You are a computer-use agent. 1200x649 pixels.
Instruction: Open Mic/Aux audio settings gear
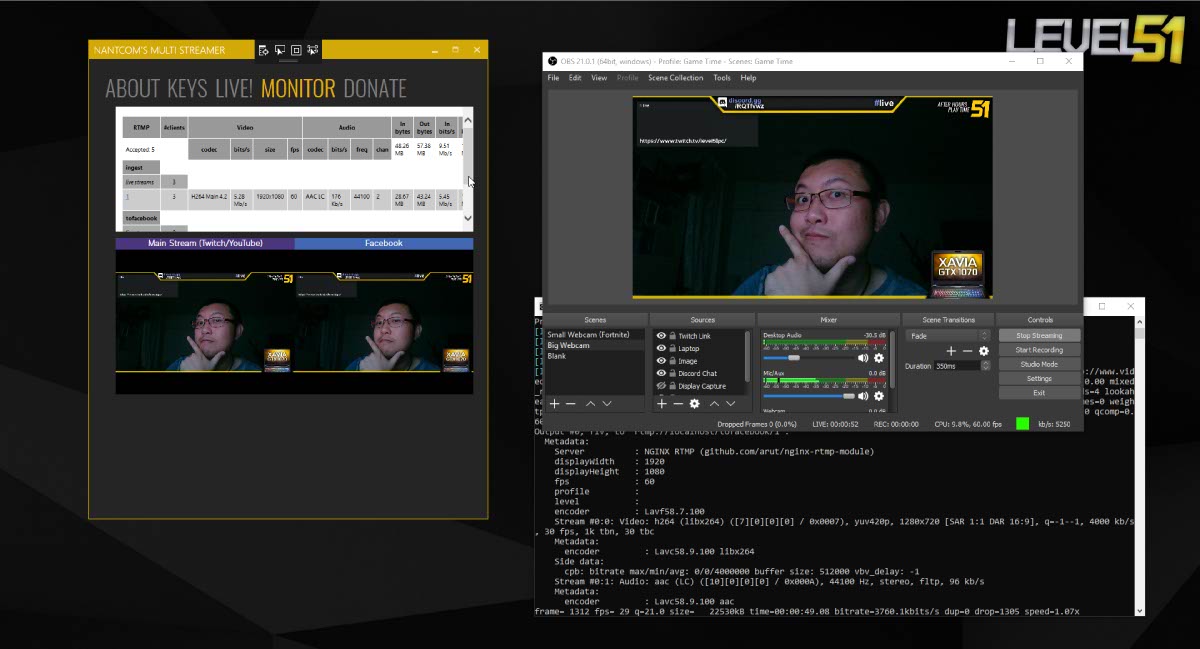coord(879,396)
